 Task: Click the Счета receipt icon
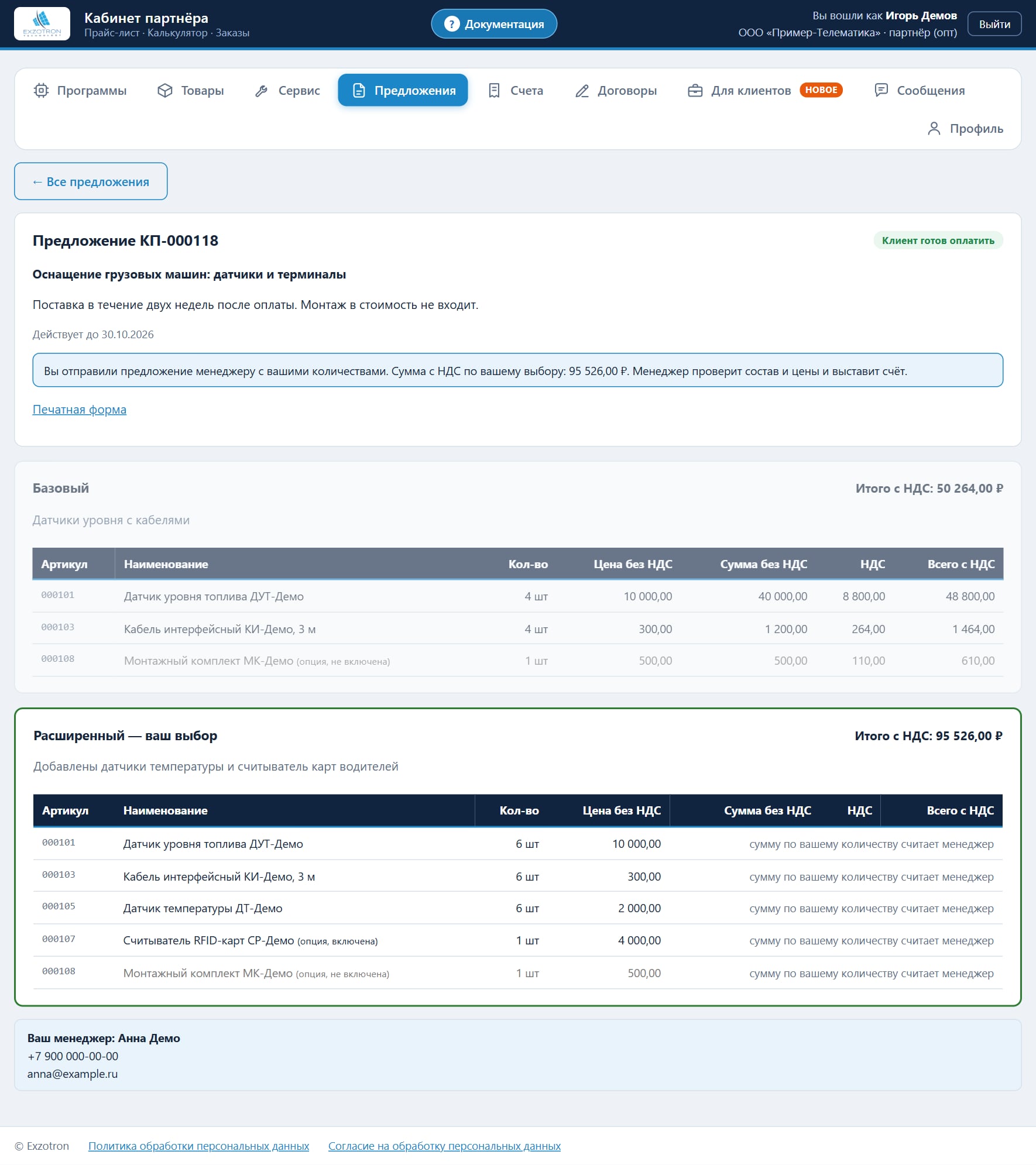494,91
